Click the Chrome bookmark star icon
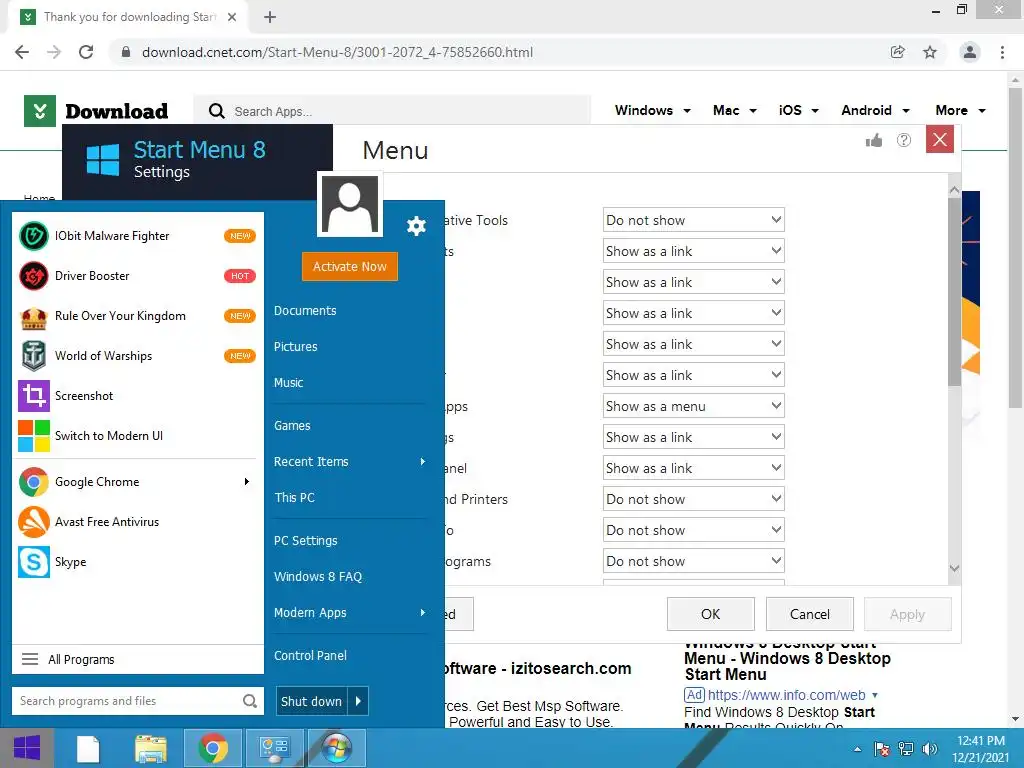Screen dimensions: 1024x768 pyautogui.click(x=930, y=52)
